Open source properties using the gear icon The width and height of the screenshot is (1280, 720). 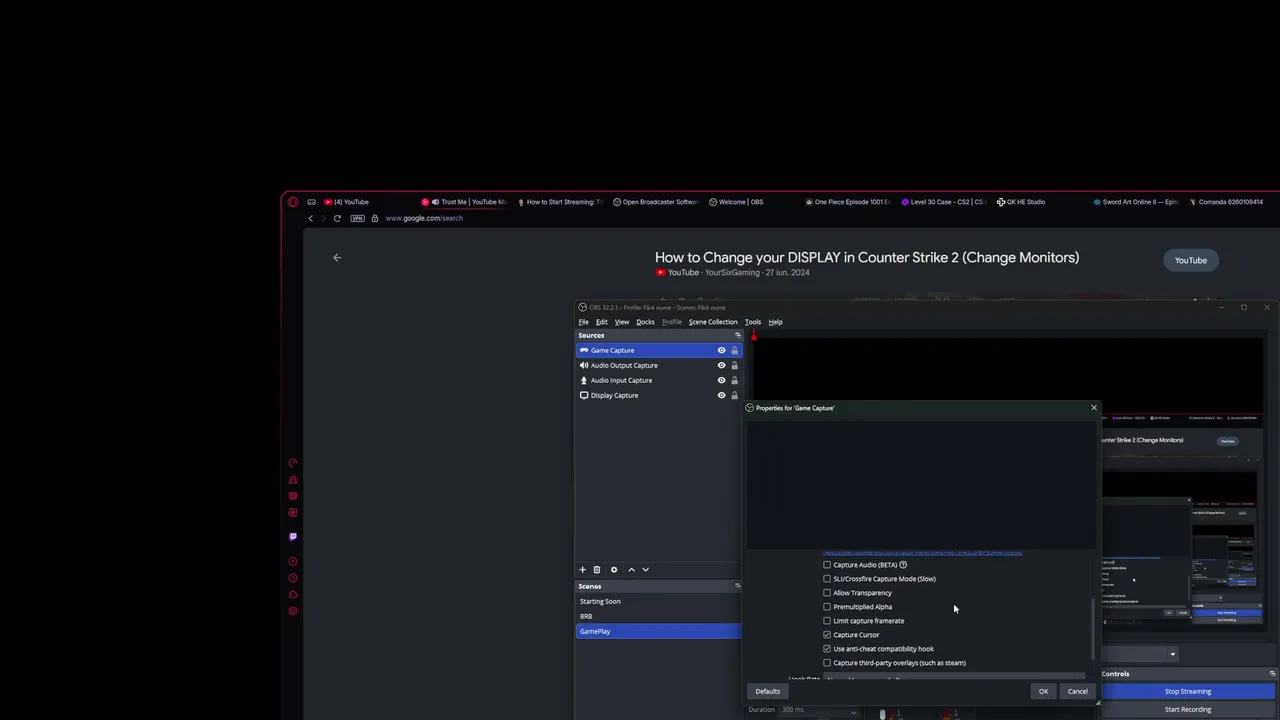(614, 570)
